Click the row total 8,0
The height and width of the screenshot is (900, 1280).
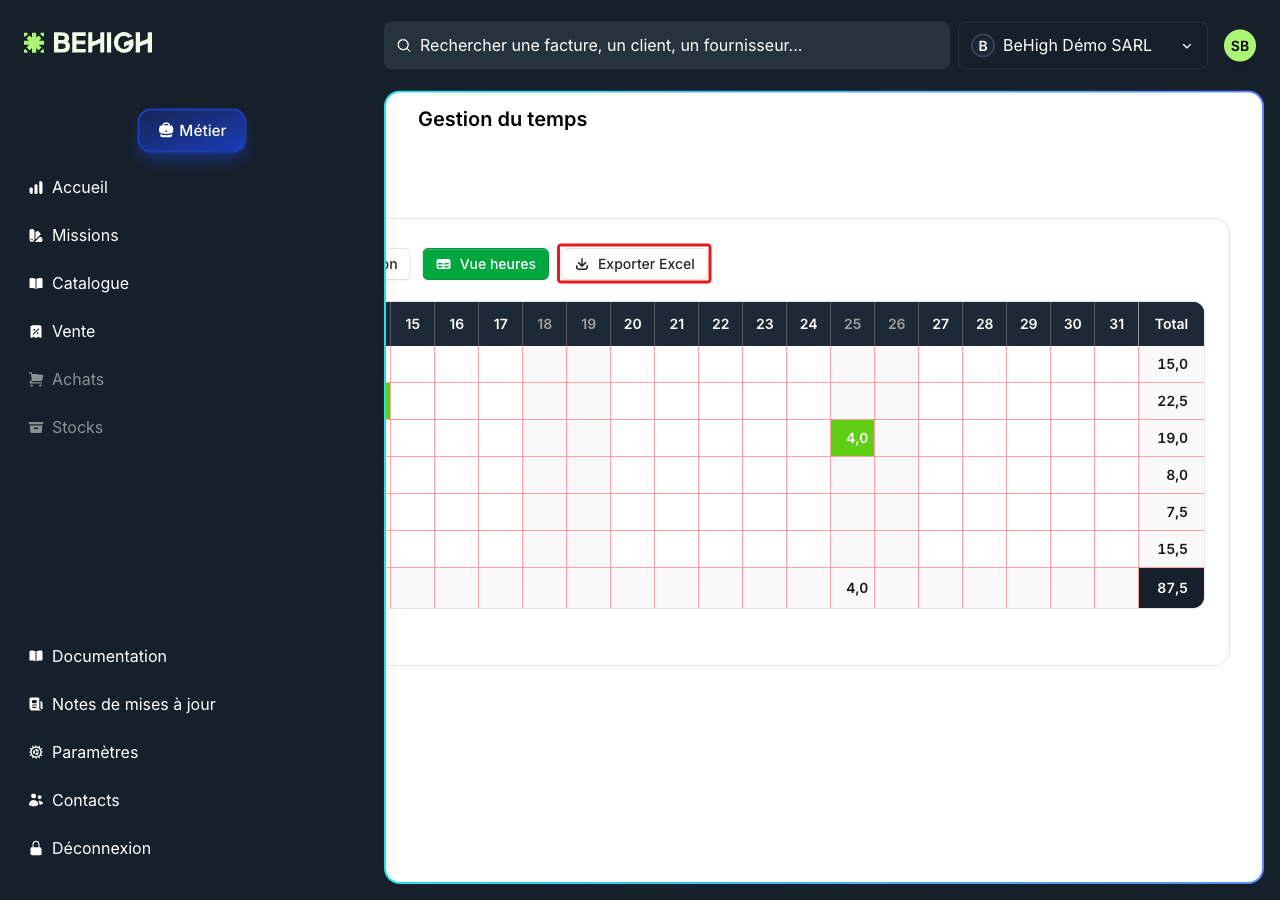coord(1171,475)
